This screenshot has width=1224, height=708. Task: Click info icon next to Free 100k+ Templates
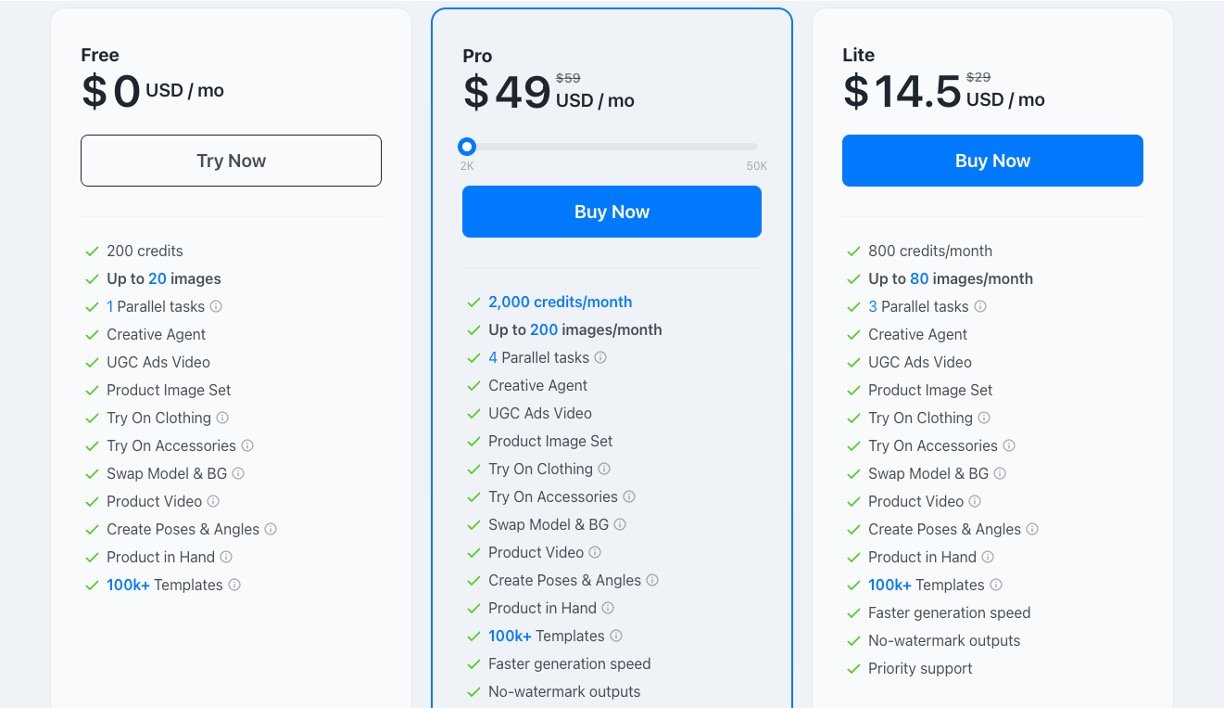point(234,585)
